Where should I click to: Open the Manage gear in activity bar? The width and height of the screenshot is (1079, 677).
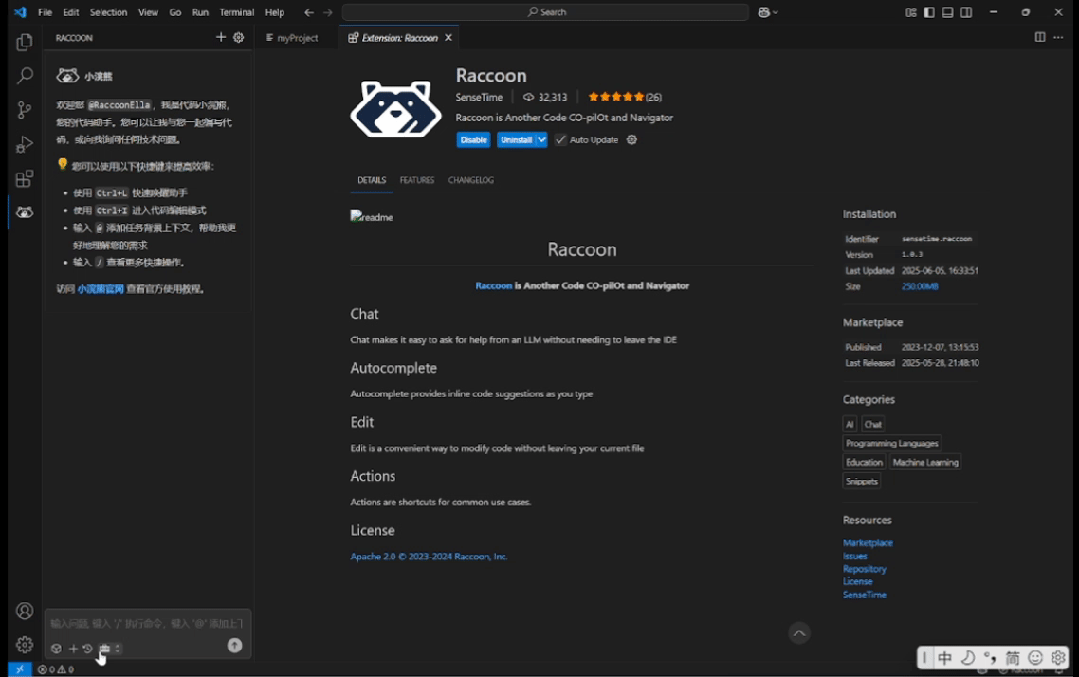24,644
